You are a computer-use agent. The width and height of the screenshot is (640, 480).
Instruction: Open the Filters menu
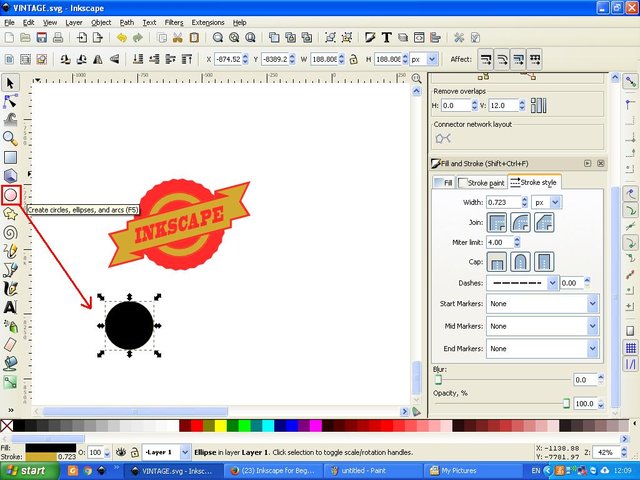click(174, 22)
